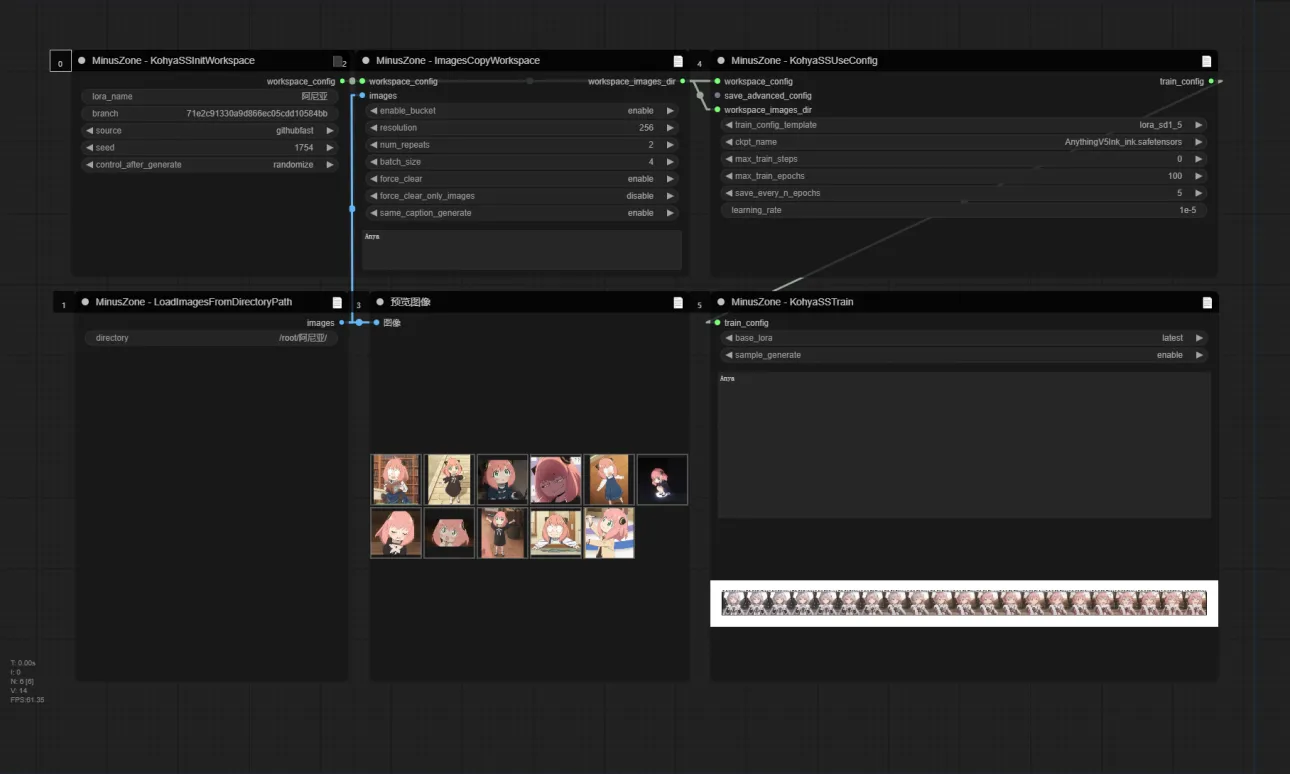Click the Anya text box in ImagesCopyWorkspace
This screenshot has height=774, width=1290.
click(x=522, y=250)
